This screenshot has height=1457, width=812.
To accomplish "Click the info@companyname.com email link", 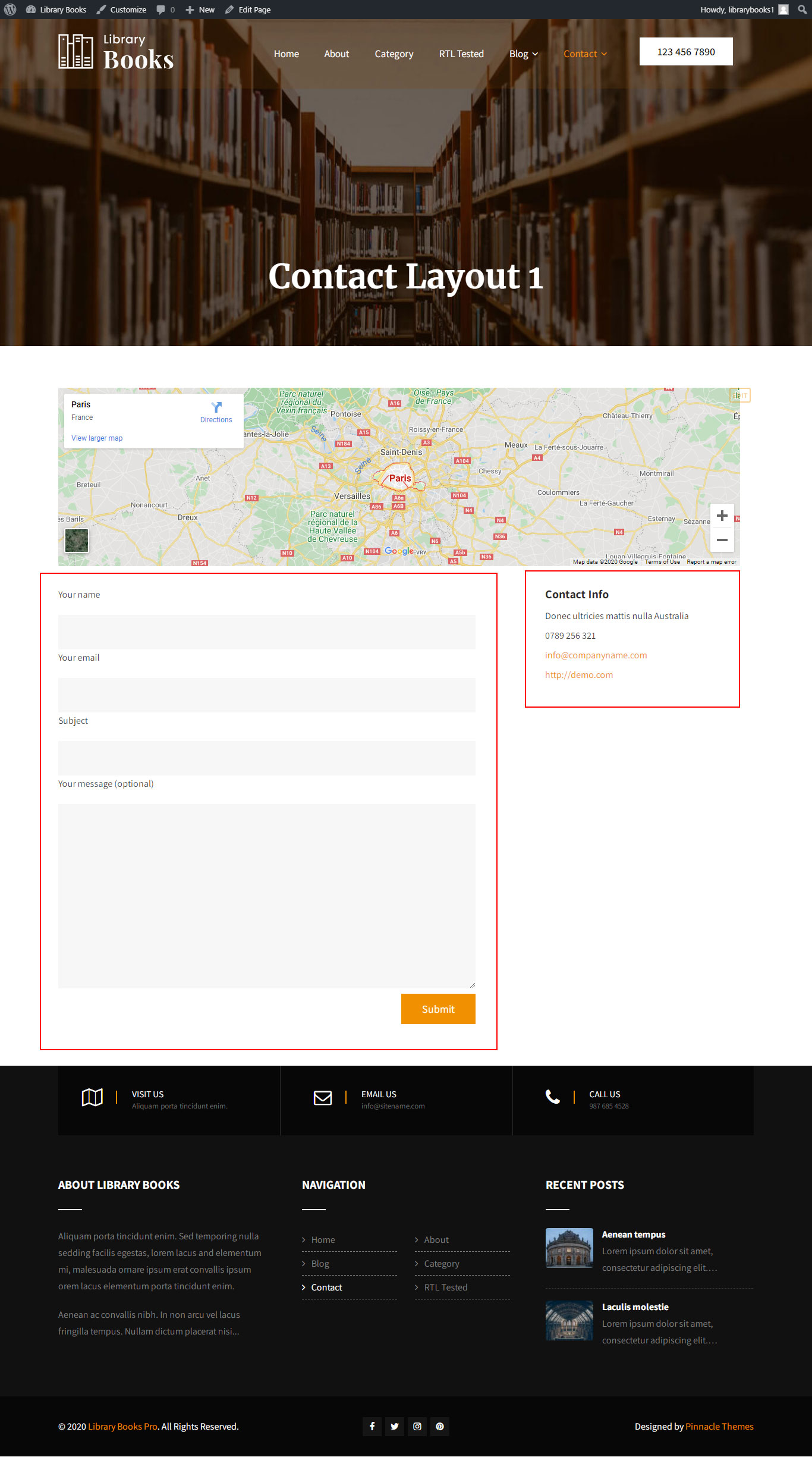I will (x=596, y=655).
